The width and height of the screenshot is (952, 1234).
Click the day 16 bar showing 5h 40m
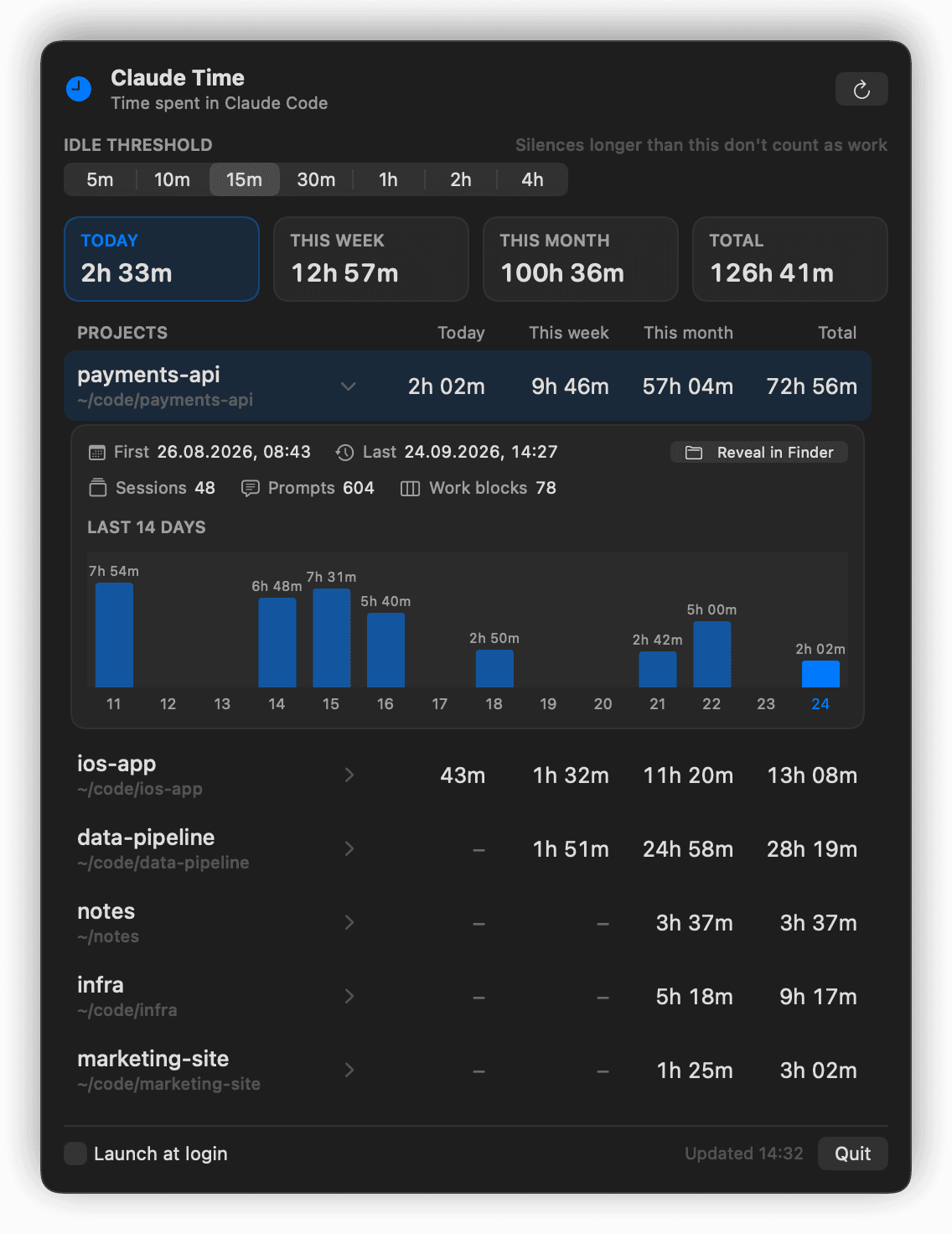pos(385,650)
